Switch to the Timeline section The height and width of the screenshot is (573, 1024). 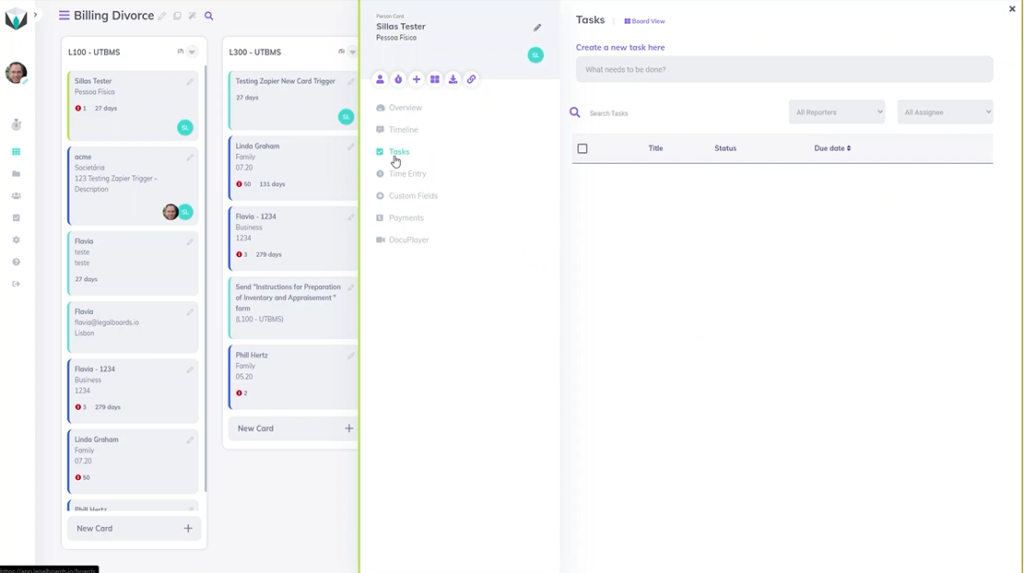[x=403, y=130]
